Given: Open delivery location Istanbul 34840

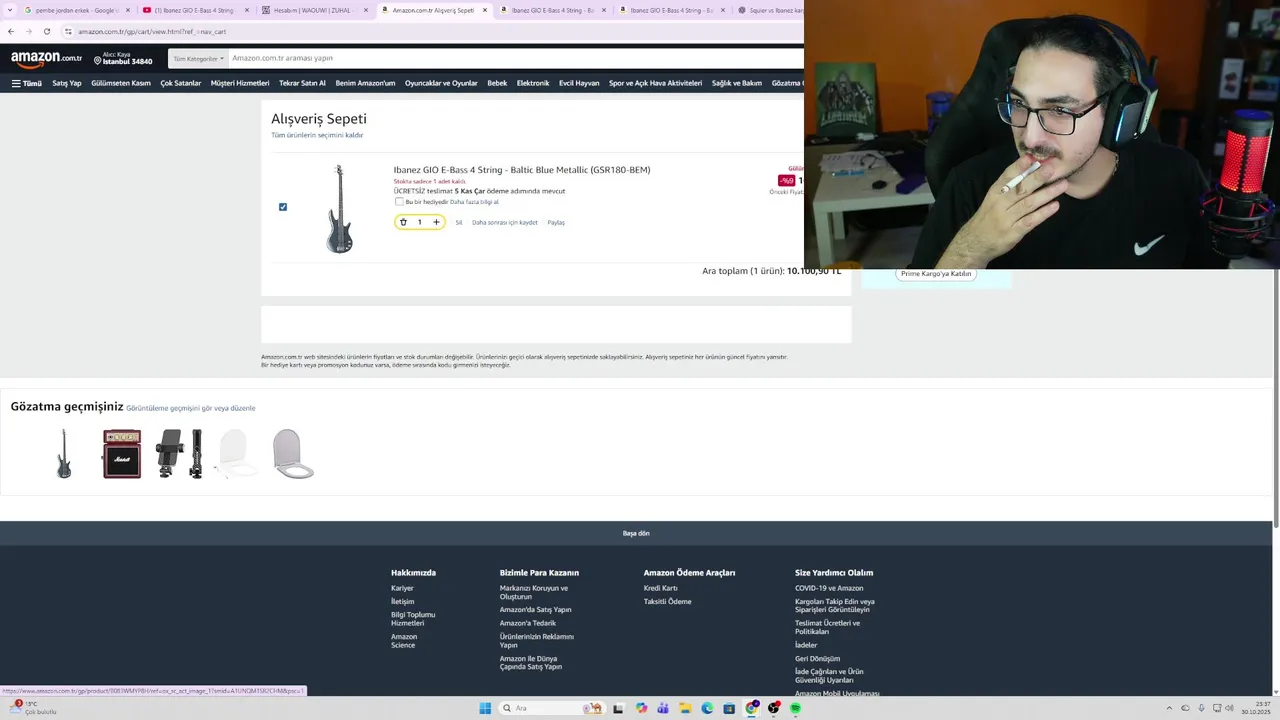Looking at the screenshot, I should click(x=123, y=58).
